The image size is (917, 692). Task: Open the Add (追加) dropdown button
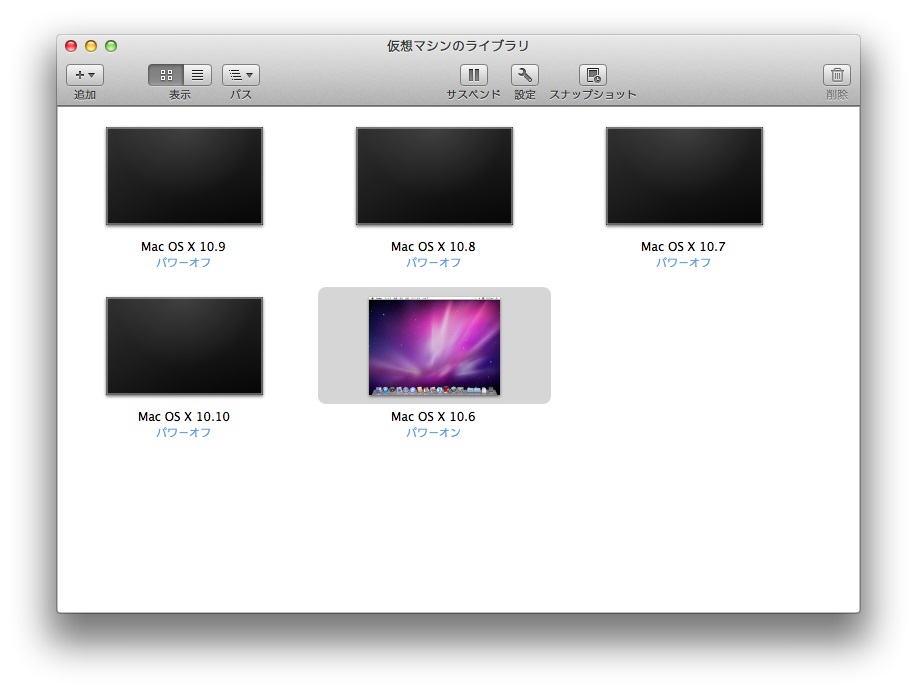pyautogui.click(x=85, y=75)
